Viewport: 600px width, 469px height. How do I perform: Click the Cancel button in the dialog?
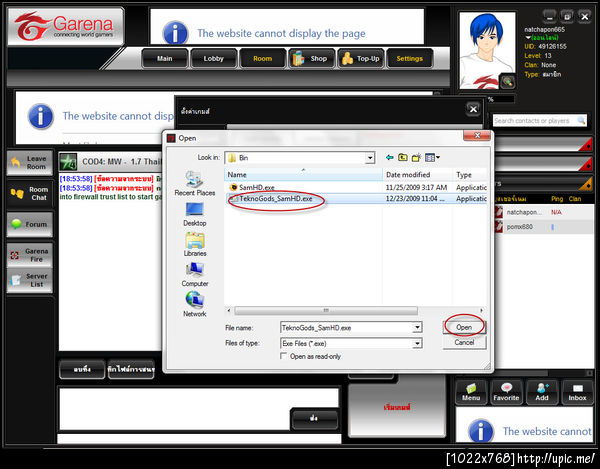click(464, 342)
